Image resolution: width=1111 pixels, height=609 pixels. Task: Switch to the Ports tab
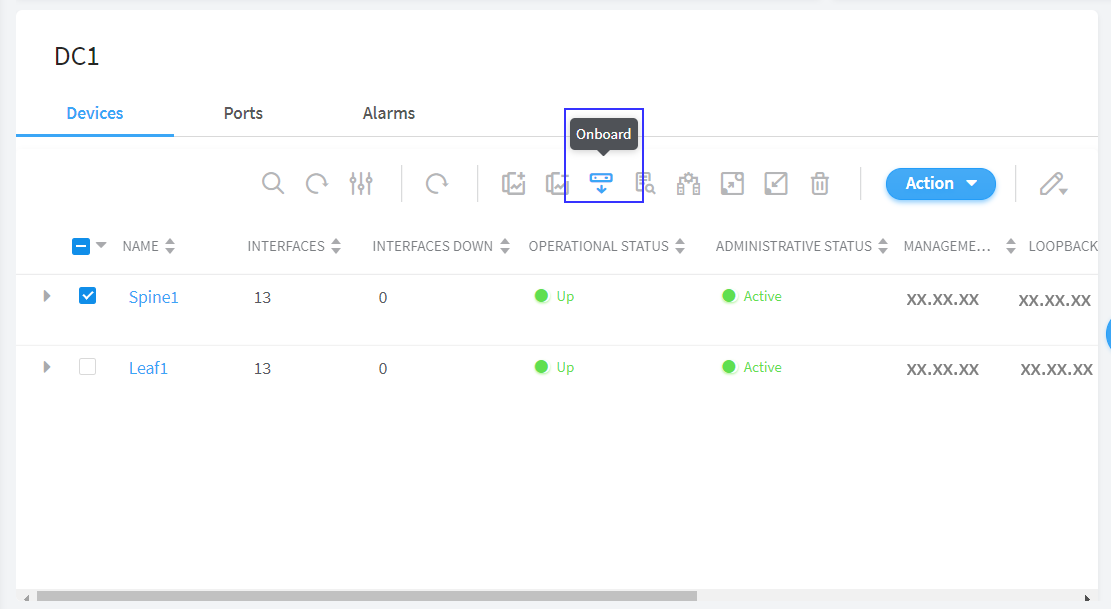pyautogui.click(x=243, y=113)
